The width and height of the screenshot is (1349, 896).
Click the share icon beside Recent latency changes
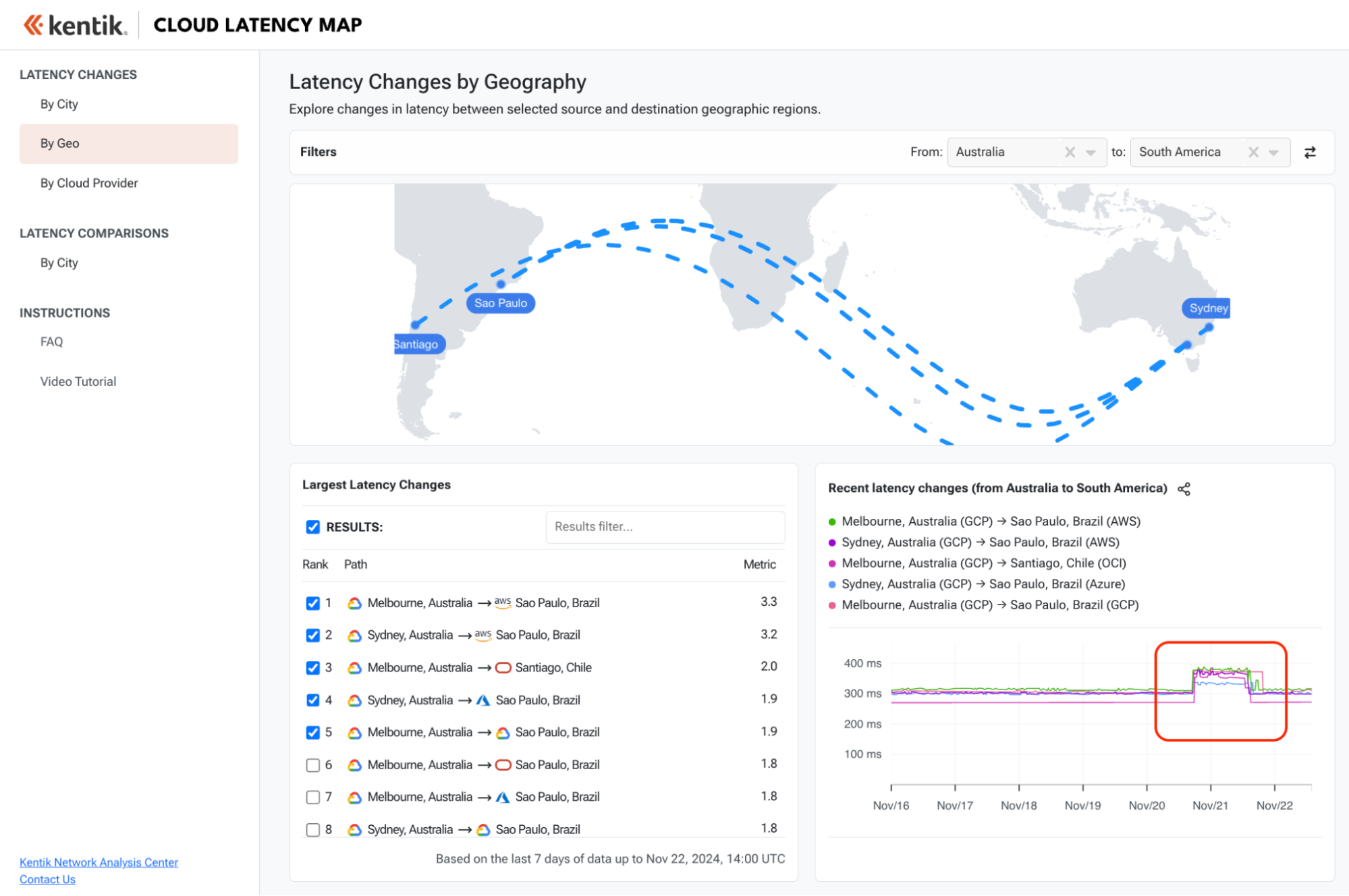click(1184, 489)
